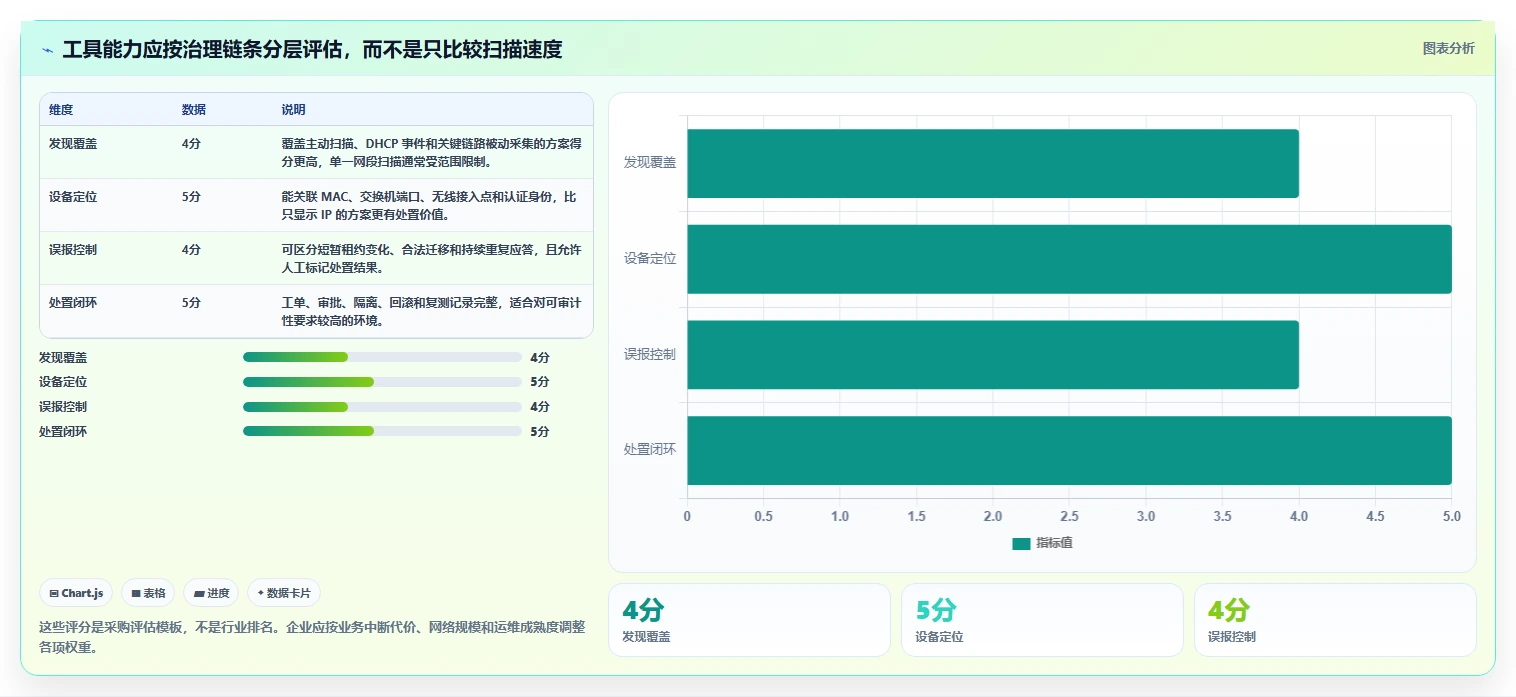Open the 4分 误报控制 data card
The height and width of the screenshot is (697, 1516).
tap(1335, 620)
